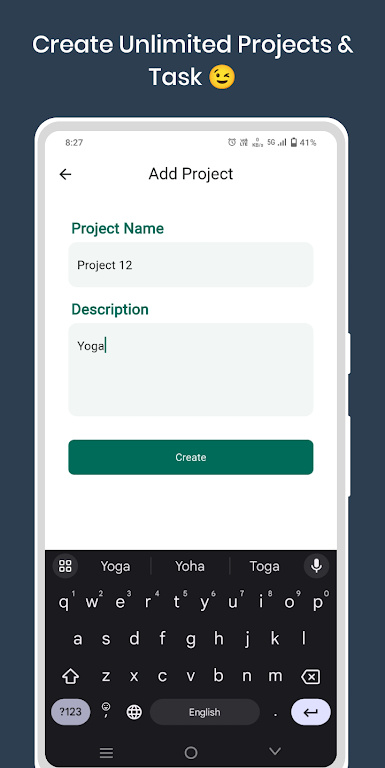The image size is (385, 768).
Task: Toggle the shift key on keyboard
Action: point(71,677)
